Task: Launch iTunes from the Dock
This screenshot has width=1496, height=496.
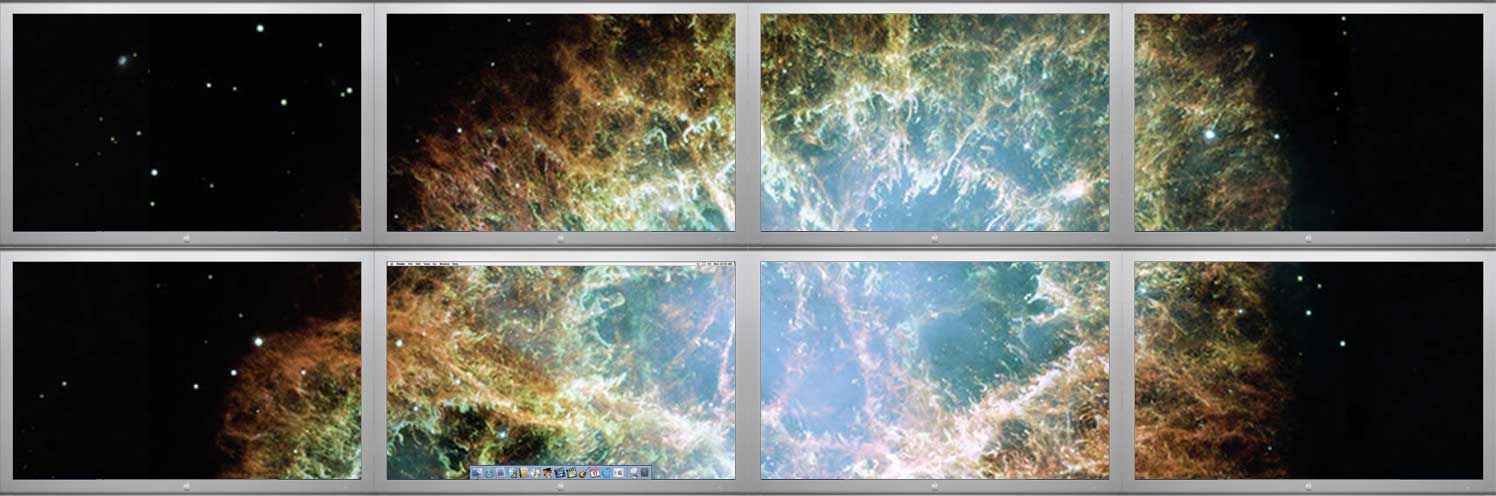Action: pos(535,472)
